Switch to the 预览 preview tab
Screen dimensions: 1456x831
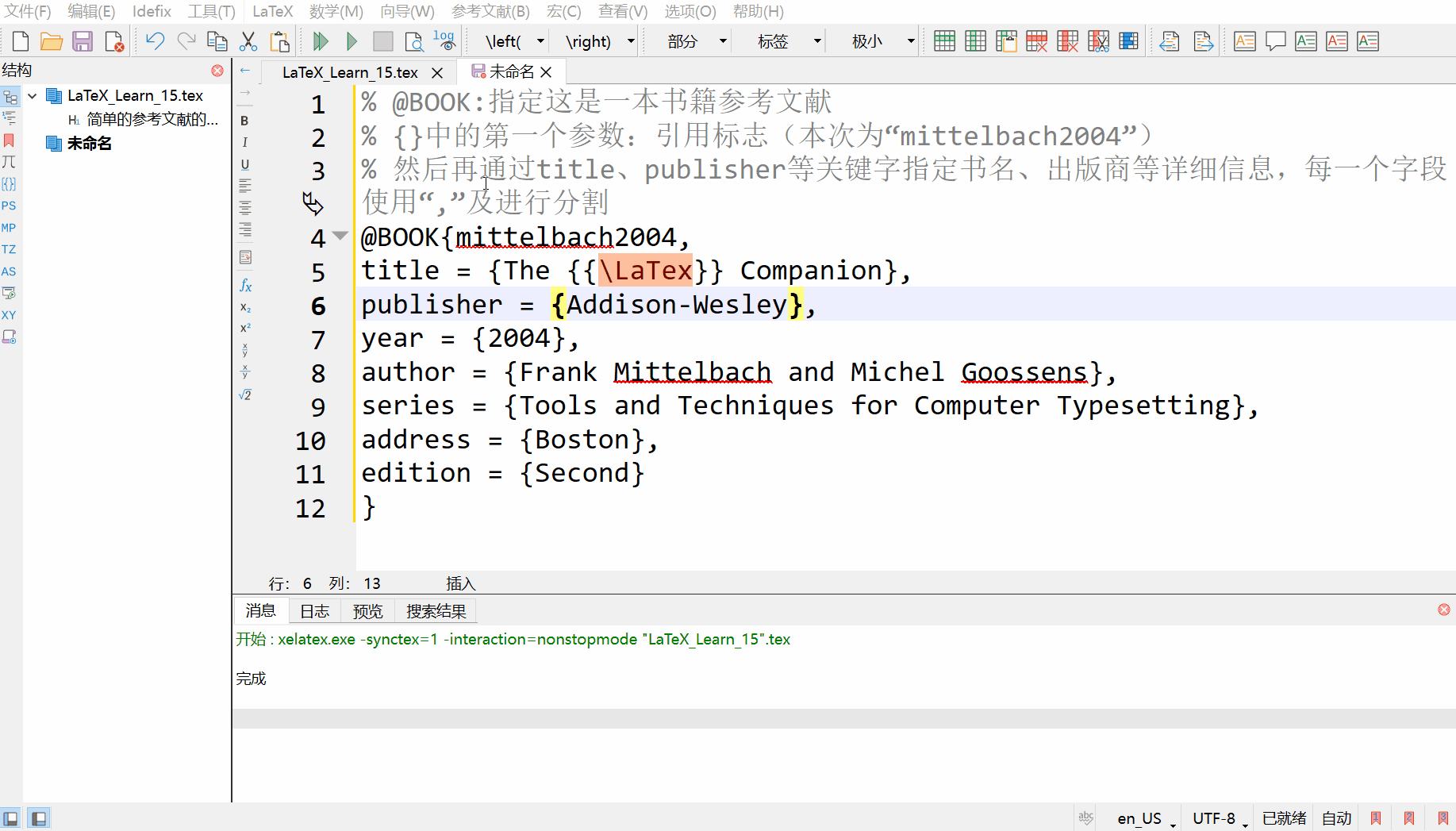pyautogui.click(x=367, y=611)
